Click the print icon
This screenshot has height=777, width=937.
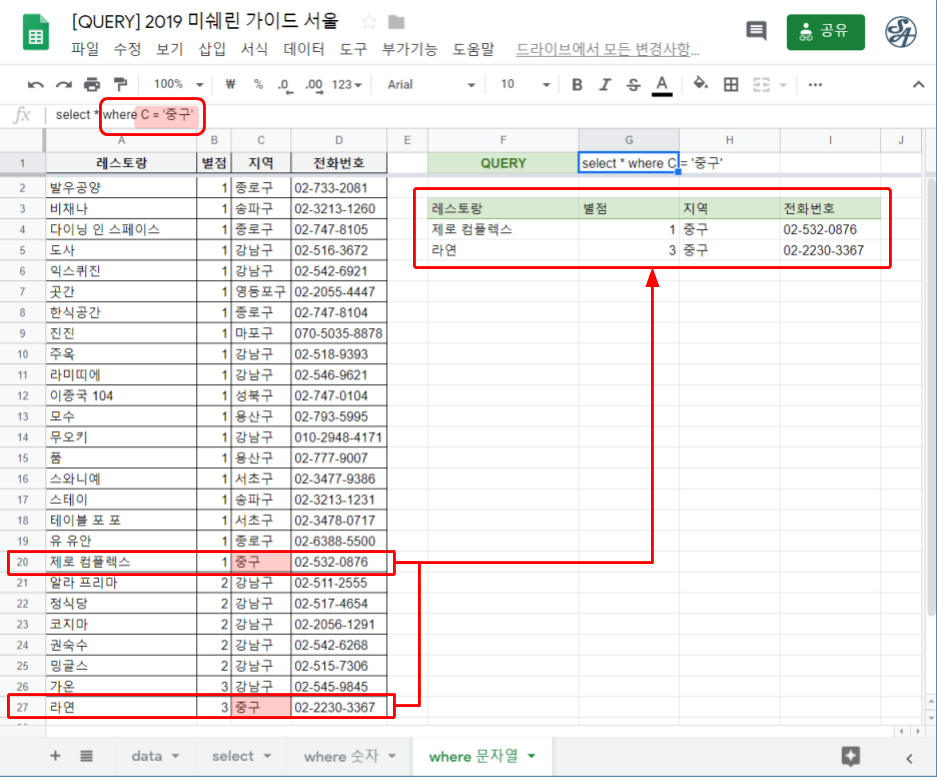(92, 85)
